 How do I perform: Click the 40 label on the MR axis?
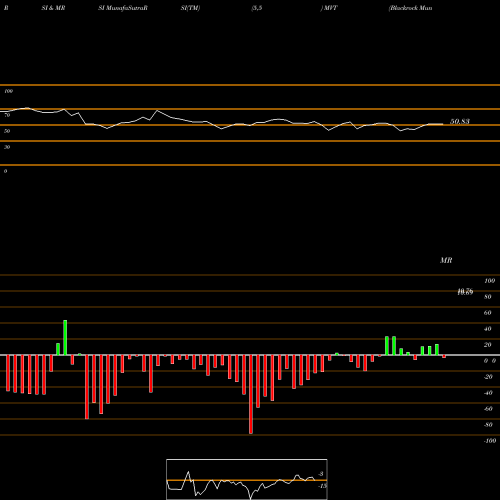pyautogui.click(x=488, y=329)
